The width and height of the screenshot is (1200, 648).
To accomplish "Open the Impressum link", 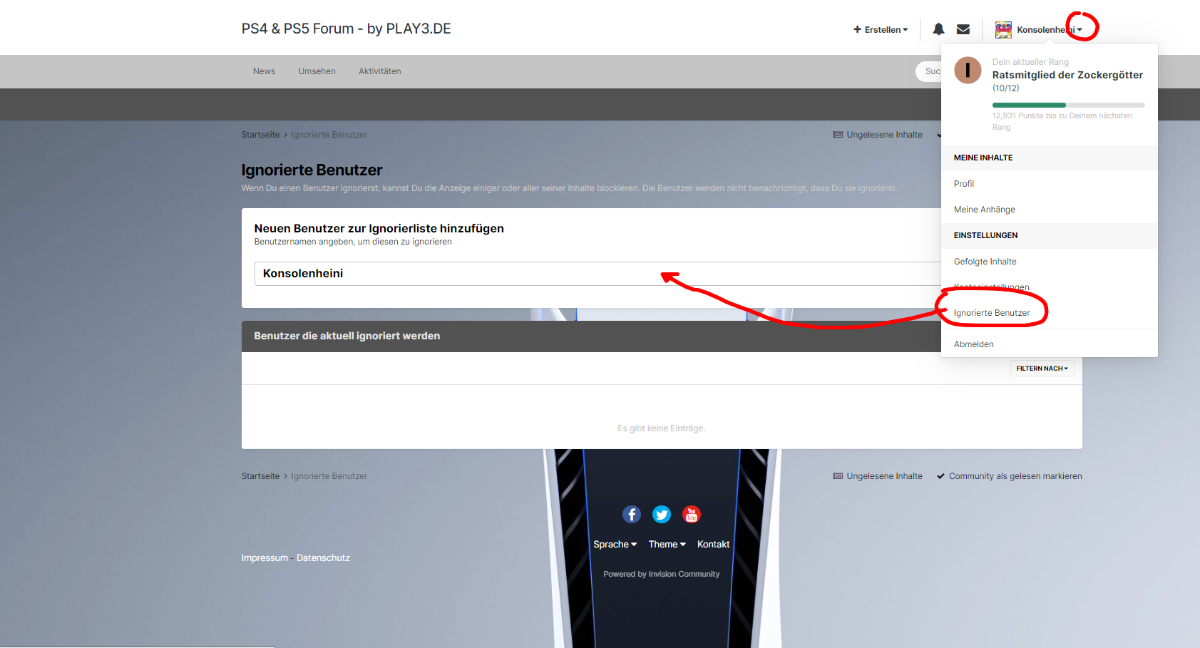I will [x=265, y=558].
